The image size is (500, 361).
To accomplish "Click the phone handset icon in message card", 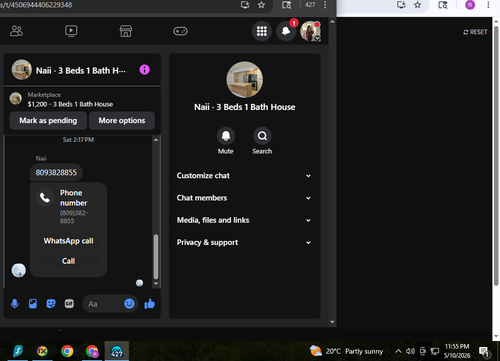I will coord(45,198).
